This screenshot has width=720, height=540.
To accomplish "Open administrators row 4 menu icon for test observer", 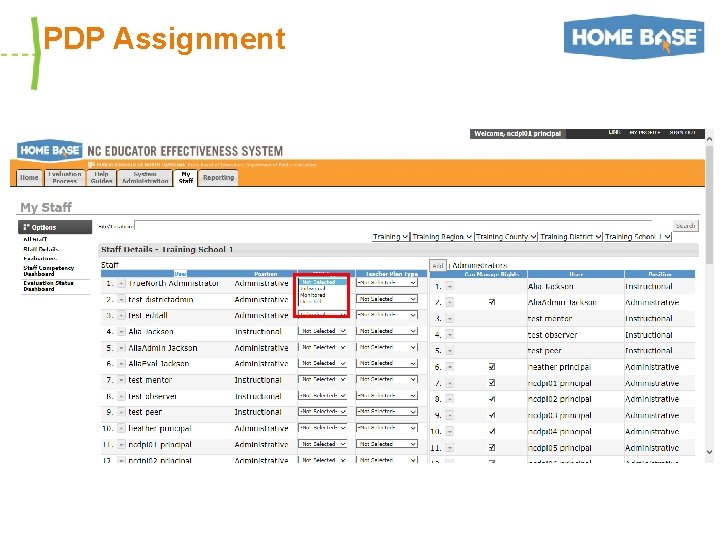I will click(x=450, y=335).
